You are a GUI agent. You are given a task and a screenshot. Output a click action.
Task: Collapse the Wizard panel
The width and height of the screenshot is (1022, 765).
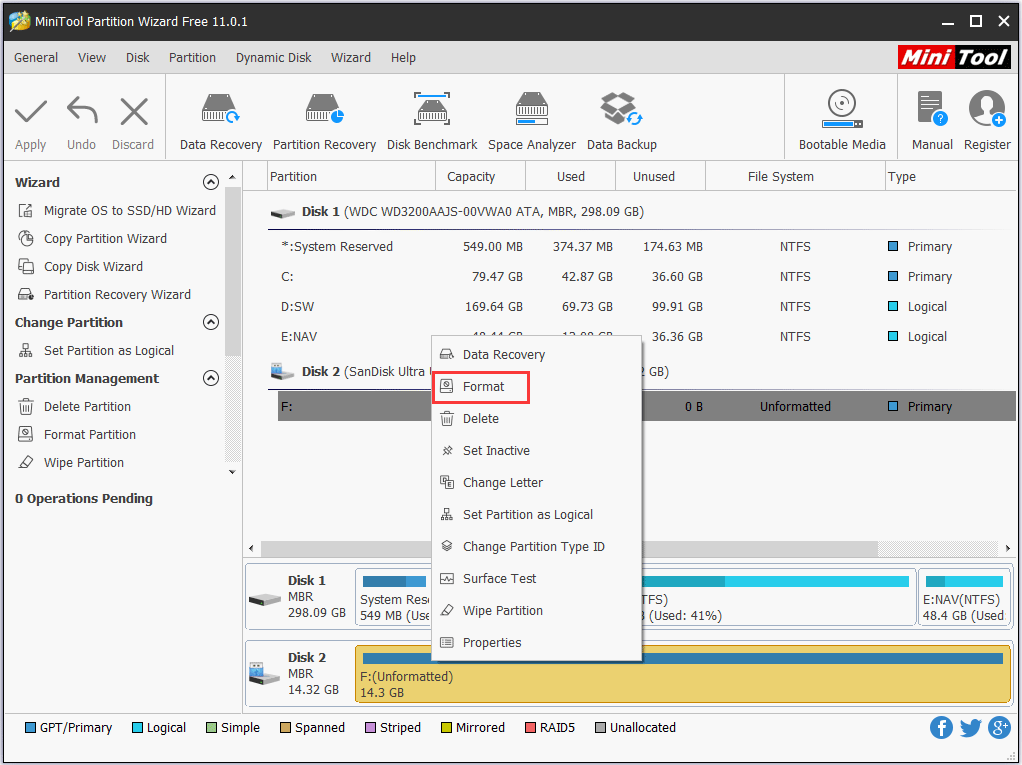[211, 182]
